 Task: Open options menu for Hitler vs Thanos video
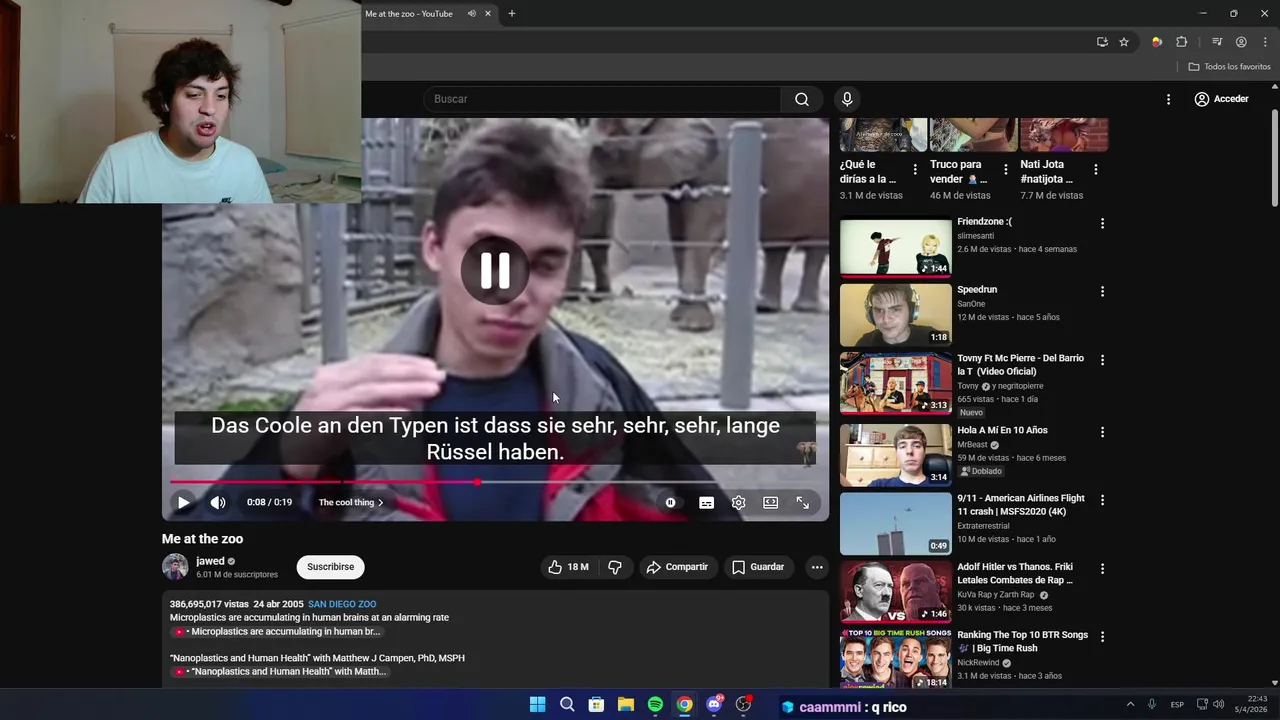pos(1102,568)
